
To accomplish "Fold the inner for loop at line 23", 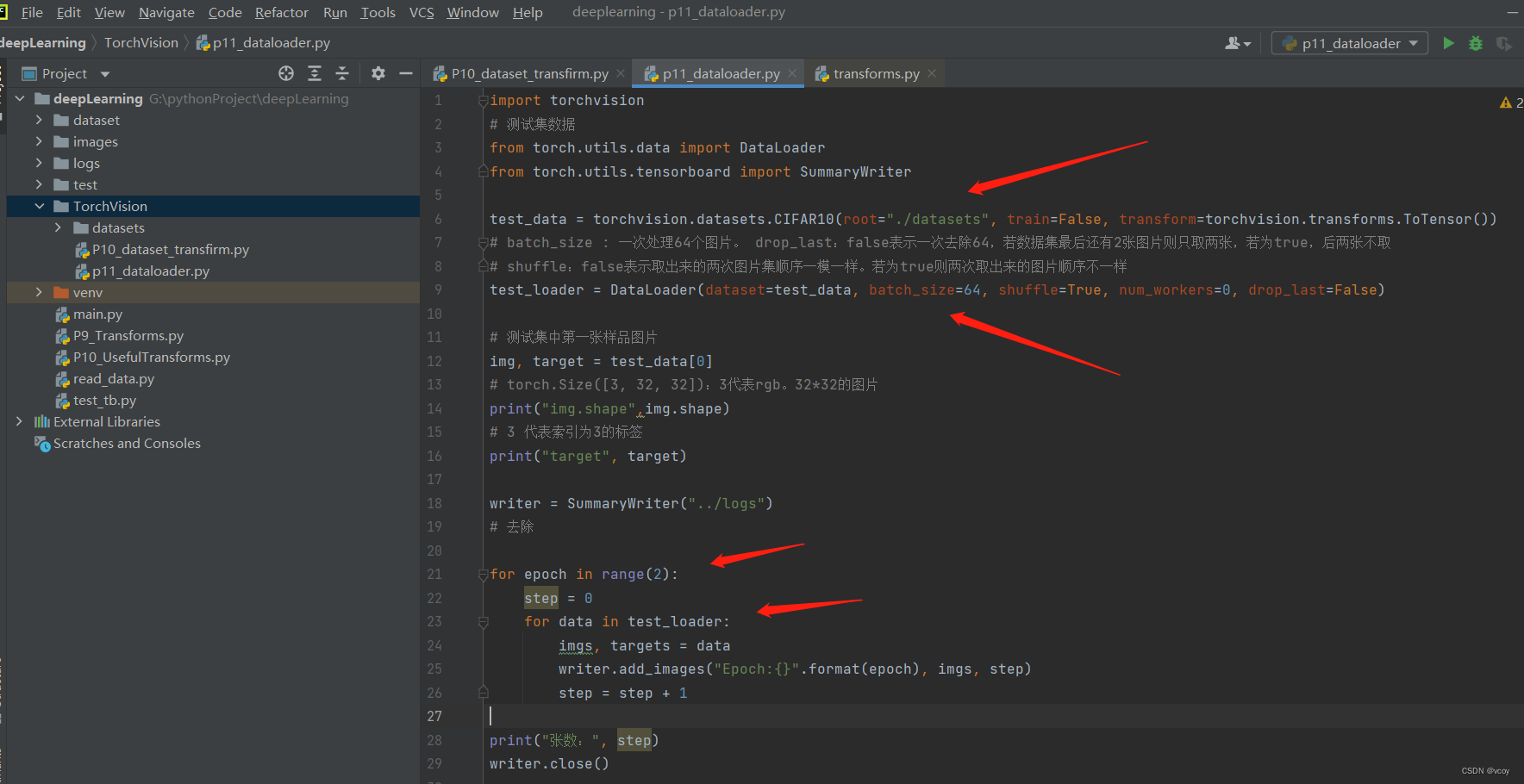I will (x=484, y=622).
